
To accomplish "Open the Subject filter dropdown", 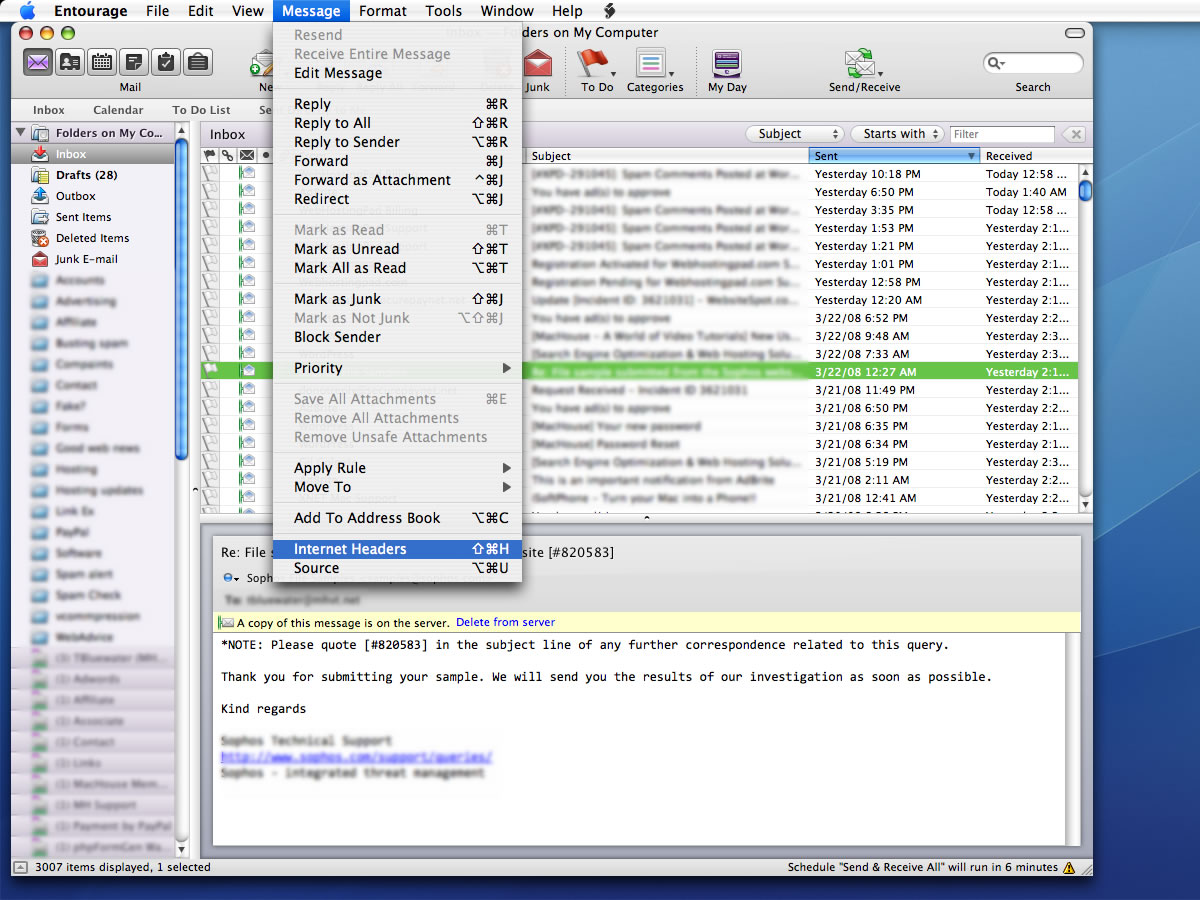I will (794, 134).
